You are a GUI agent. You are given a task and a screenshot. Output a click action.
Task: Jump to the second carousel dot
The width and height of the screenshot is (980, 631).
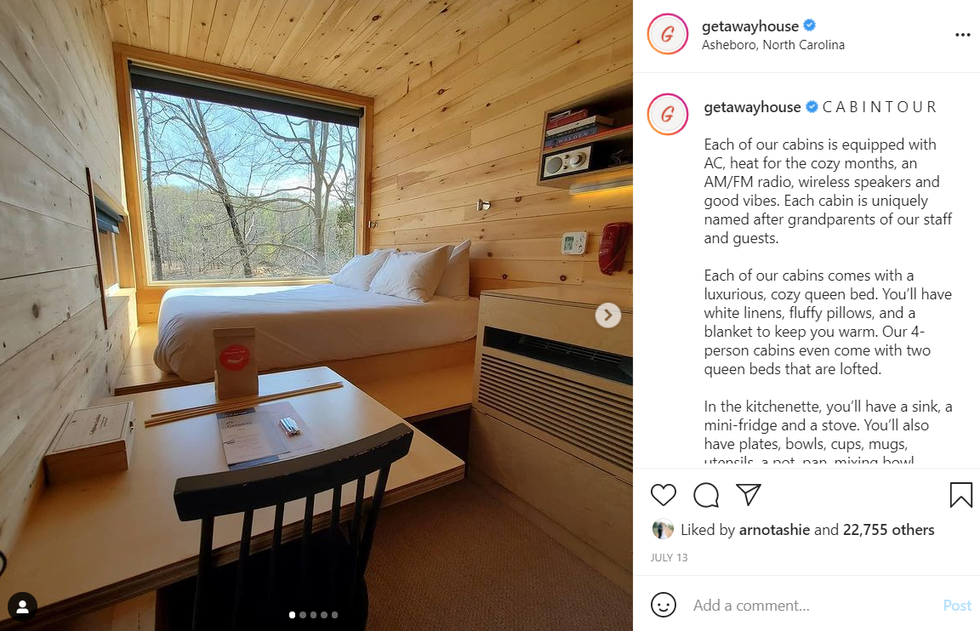(303, 615)
